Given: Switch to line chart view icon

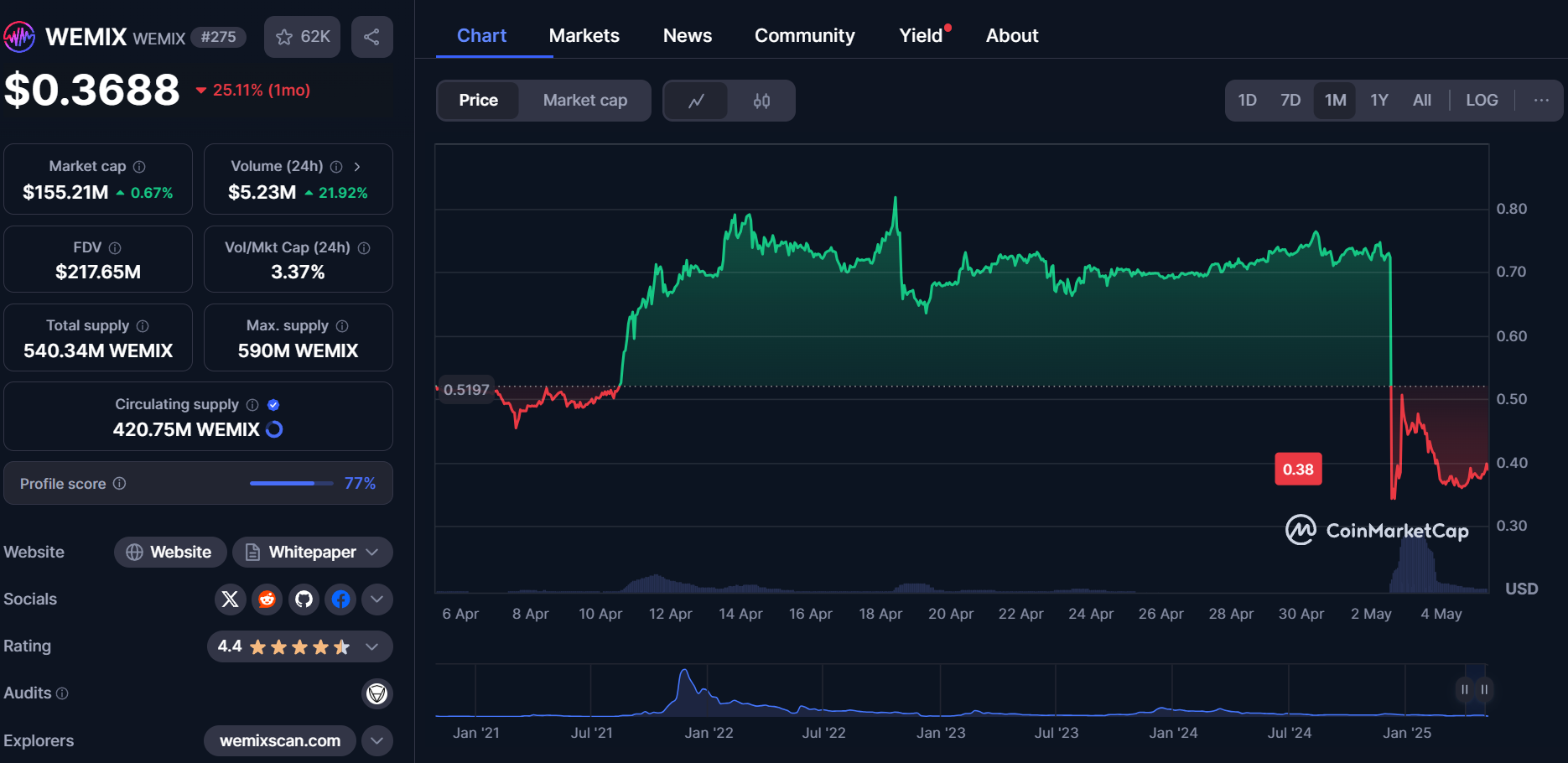Looking at the screenshot, I should [696, 101].
